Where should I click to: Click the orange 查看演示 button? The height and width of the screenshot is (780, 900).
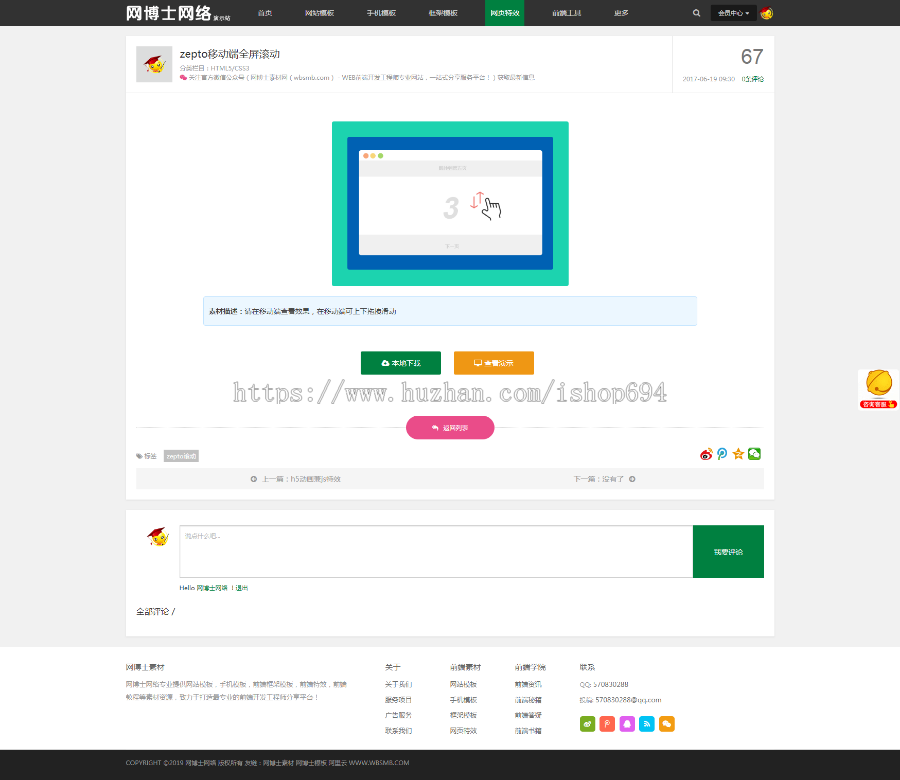(493, 363)
